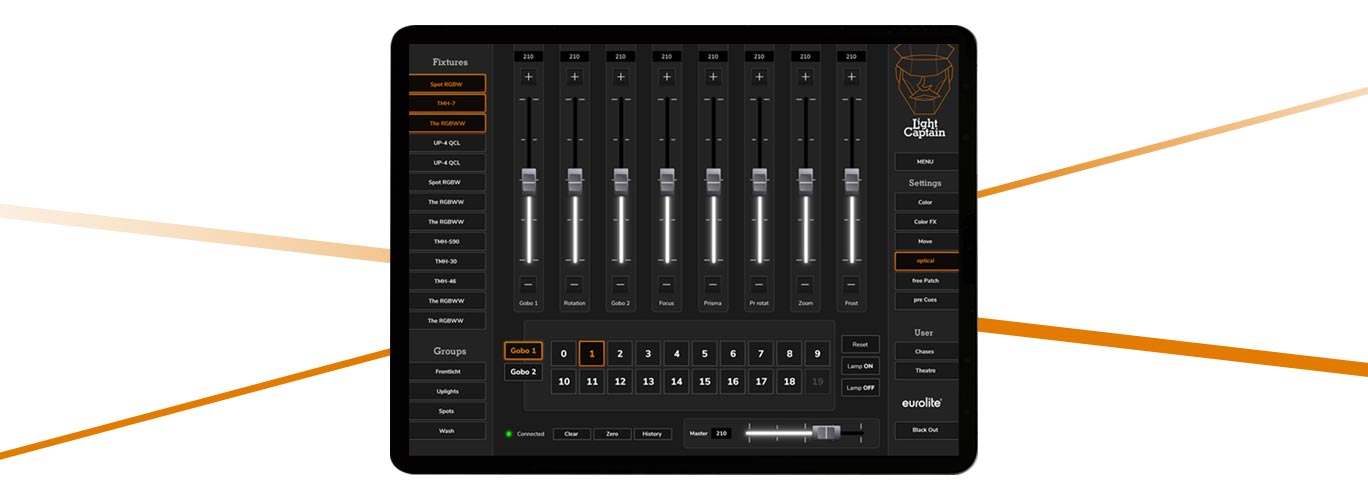Choose gobo number 14 in the grid

click(676, 382)
